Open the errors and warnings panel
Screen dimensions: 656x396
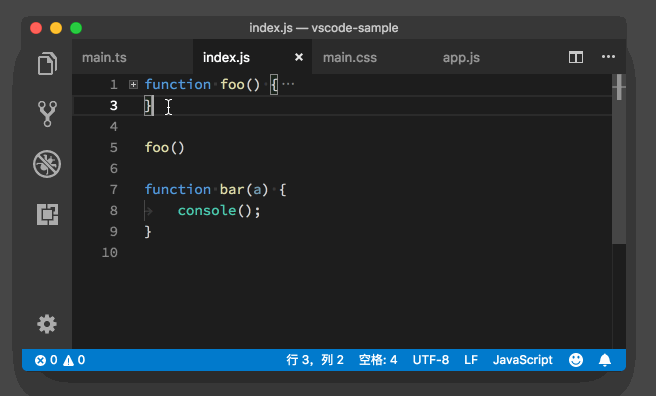(x=59, y=360)
